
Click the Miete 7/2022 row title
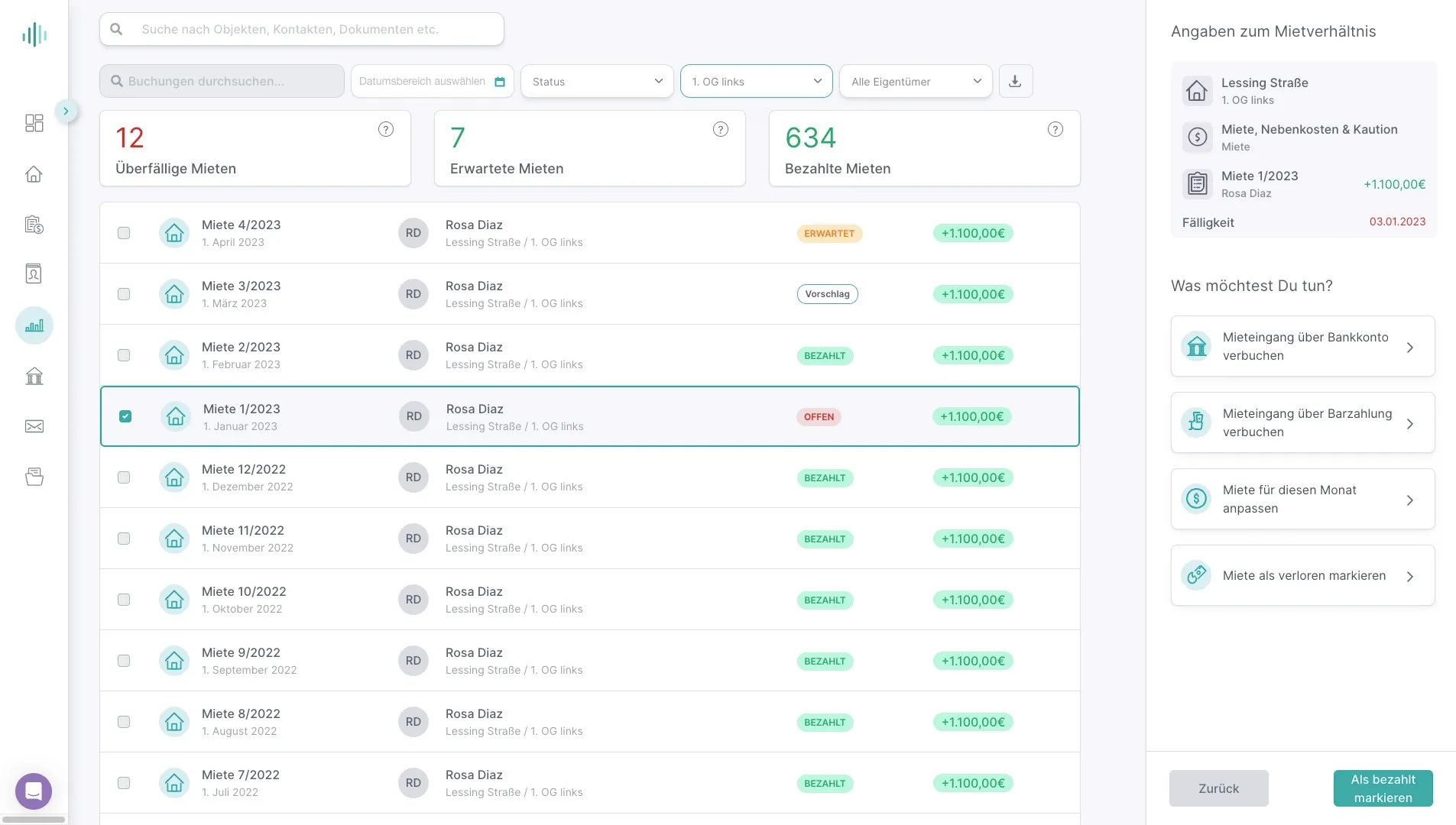coord(241,775)
